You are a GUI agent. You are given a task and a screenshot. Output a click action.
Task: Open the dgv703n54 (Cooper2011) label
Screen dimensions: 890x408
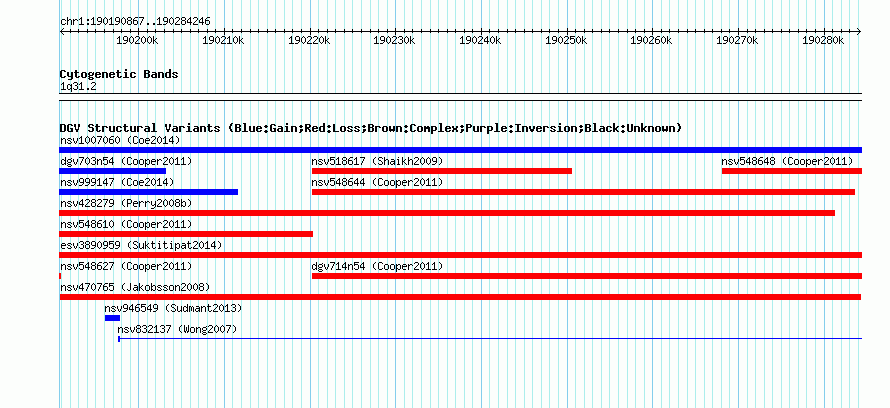pyautogui.click(x=126, y=161)
